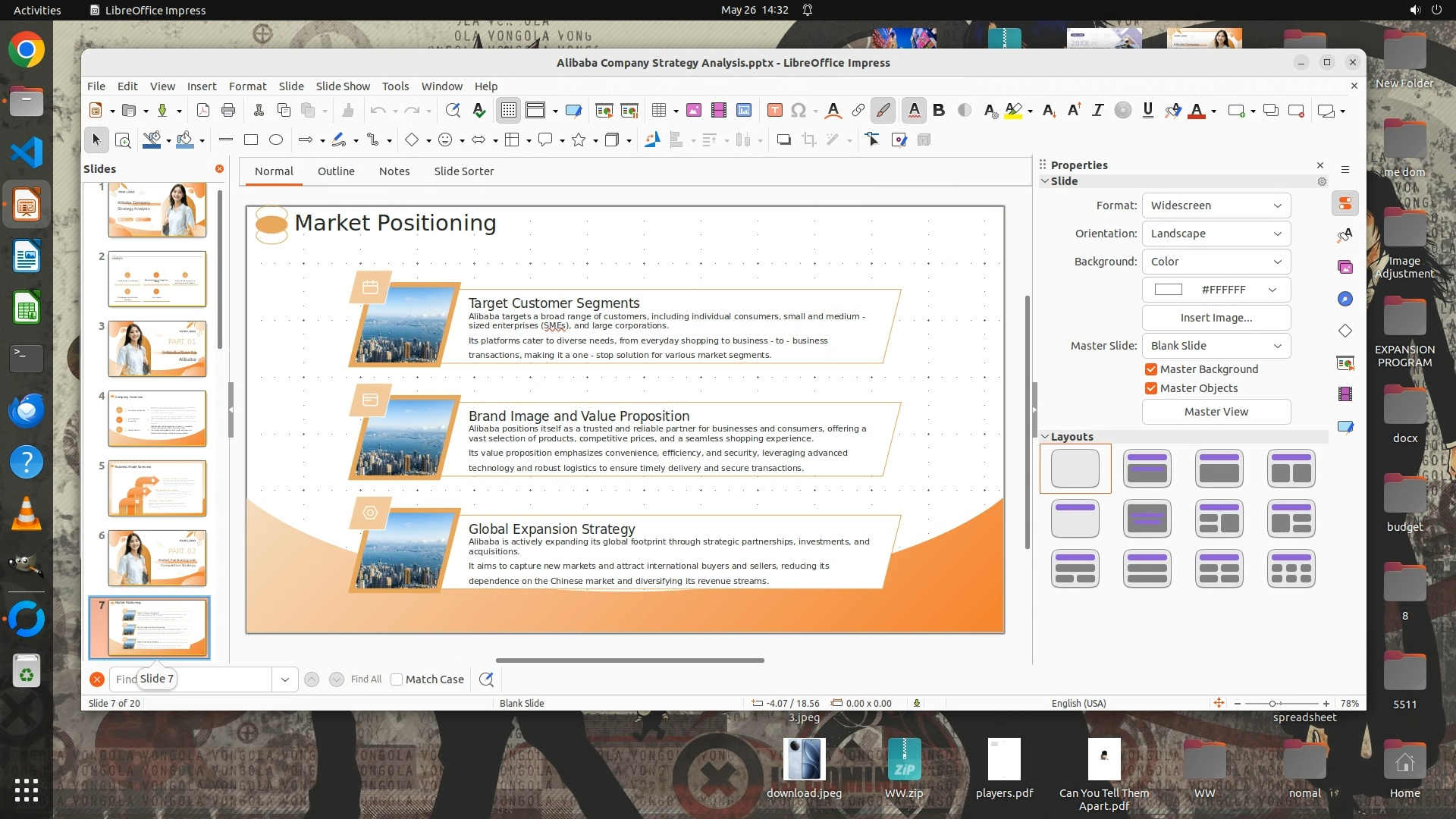Open the Slide Show menu
This screenshot has width=1456, height=819.
(343, 86)
